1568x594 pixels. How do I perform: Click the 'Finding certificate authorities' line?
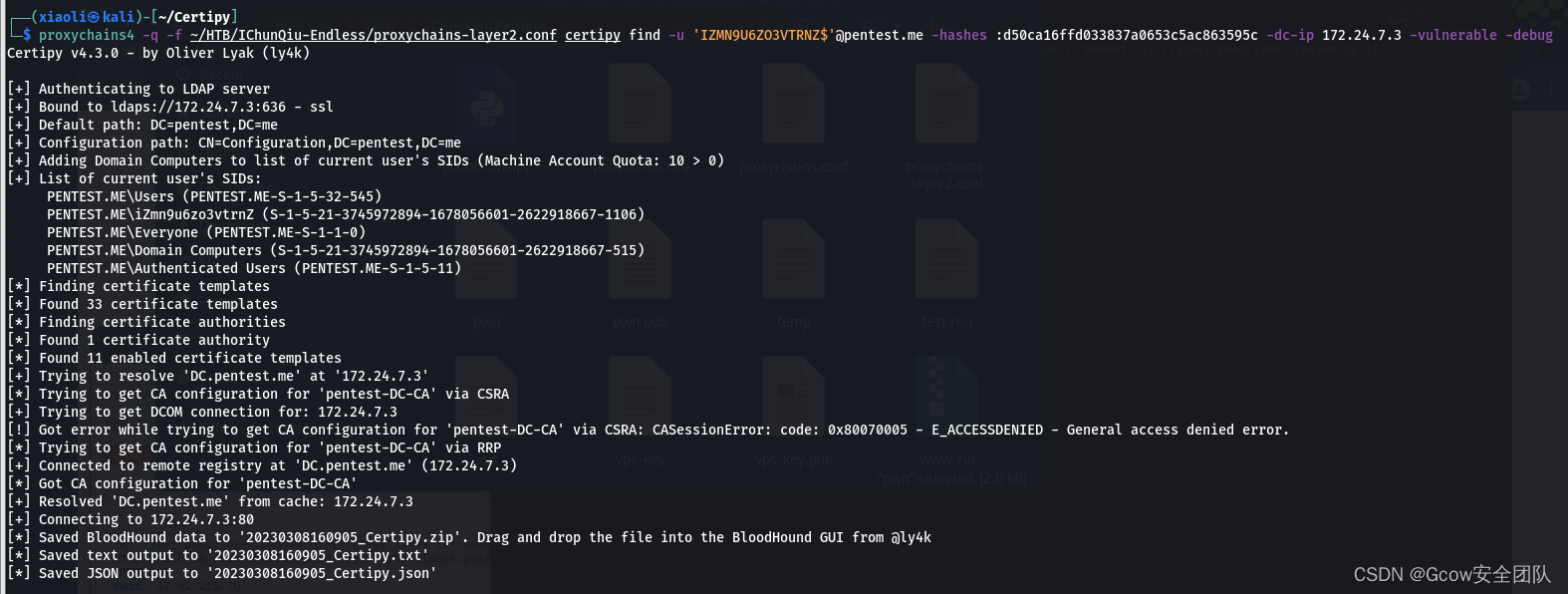click(x=146, y=322)
